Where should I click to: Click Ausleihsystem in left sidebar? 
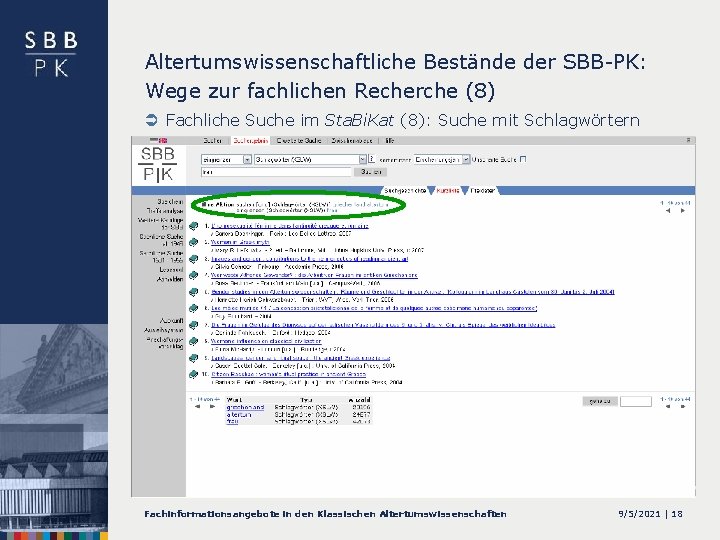(163, 330)
